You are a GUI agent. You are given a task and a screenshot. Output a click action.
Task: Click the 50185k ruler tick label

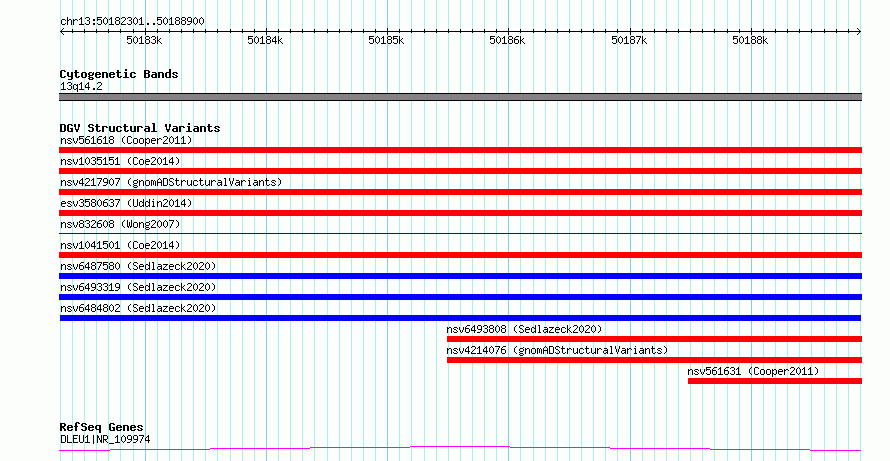(386, 40)
